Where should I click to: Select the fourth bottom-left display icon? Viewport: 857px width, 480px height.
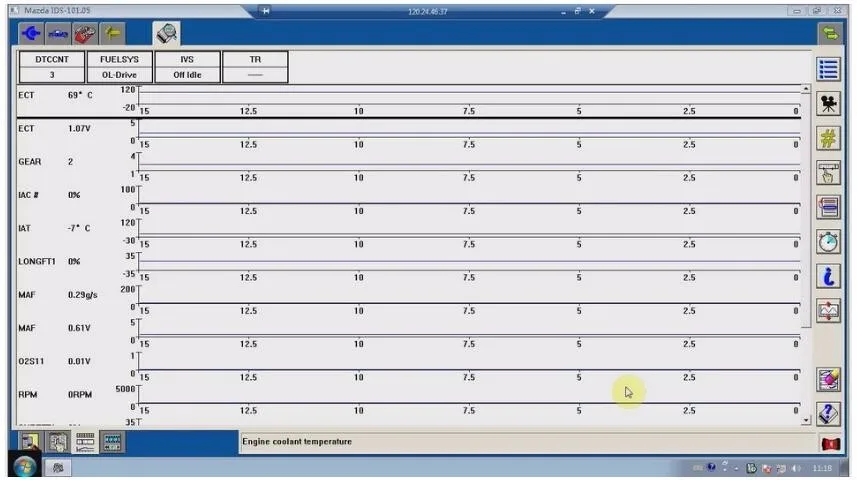click(x=112, y=442)
